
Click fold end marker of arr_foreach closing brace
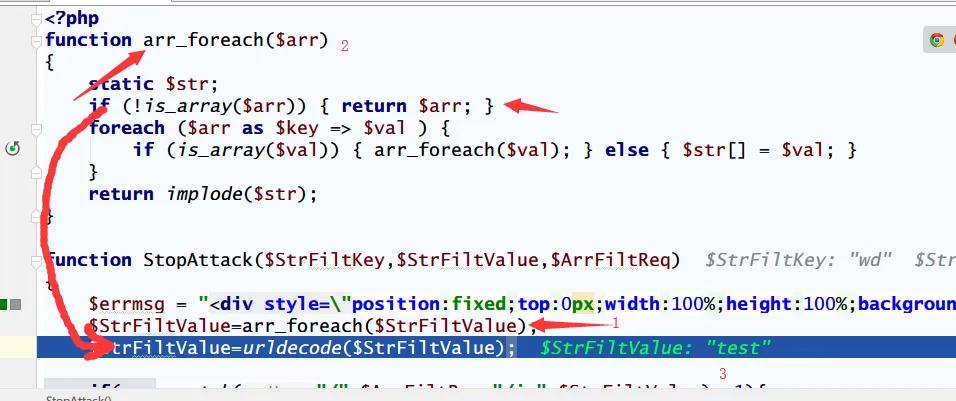click(x=37, y=215)
